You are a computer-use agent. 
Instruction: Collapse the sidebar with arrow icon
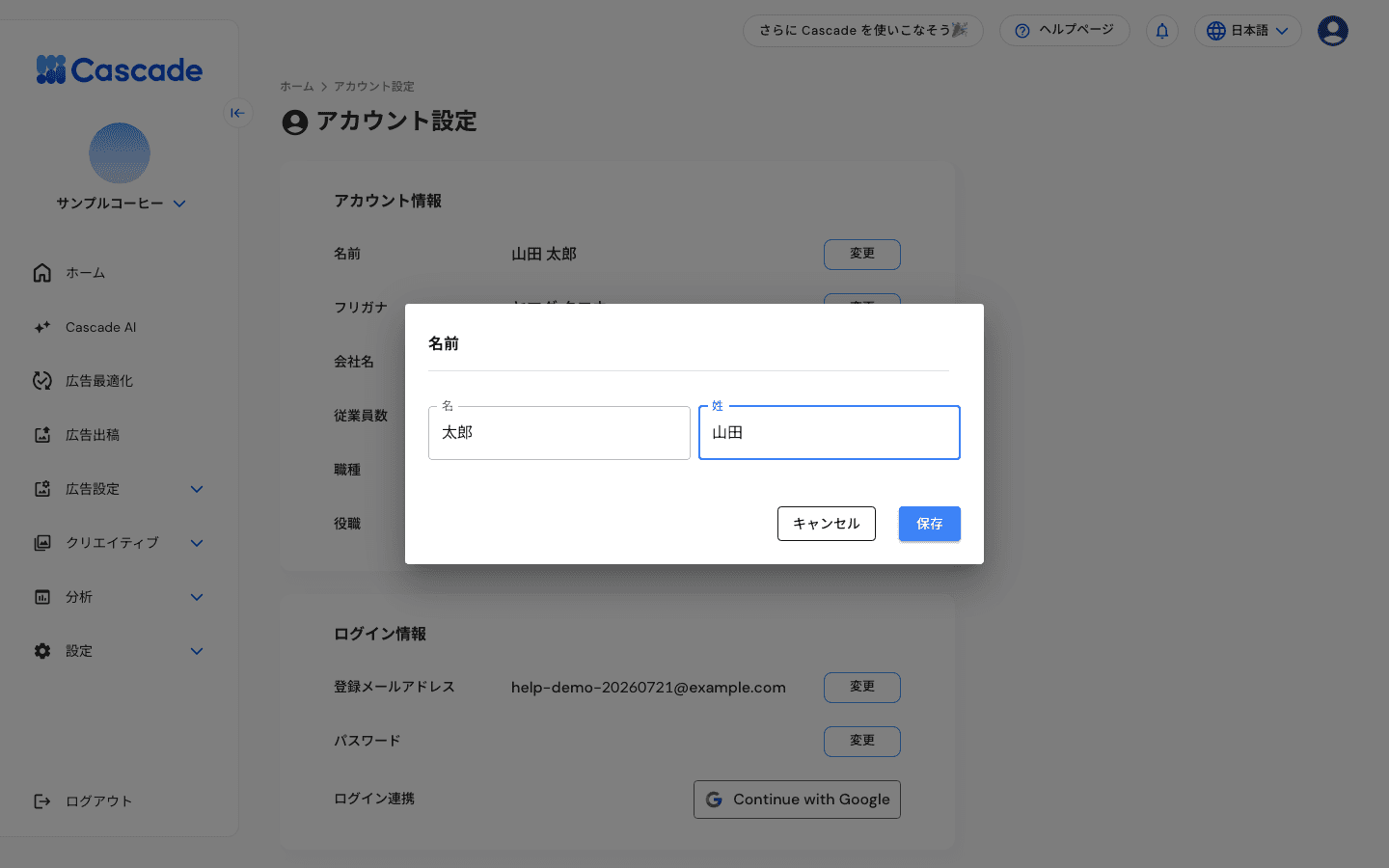pos(237,113)
